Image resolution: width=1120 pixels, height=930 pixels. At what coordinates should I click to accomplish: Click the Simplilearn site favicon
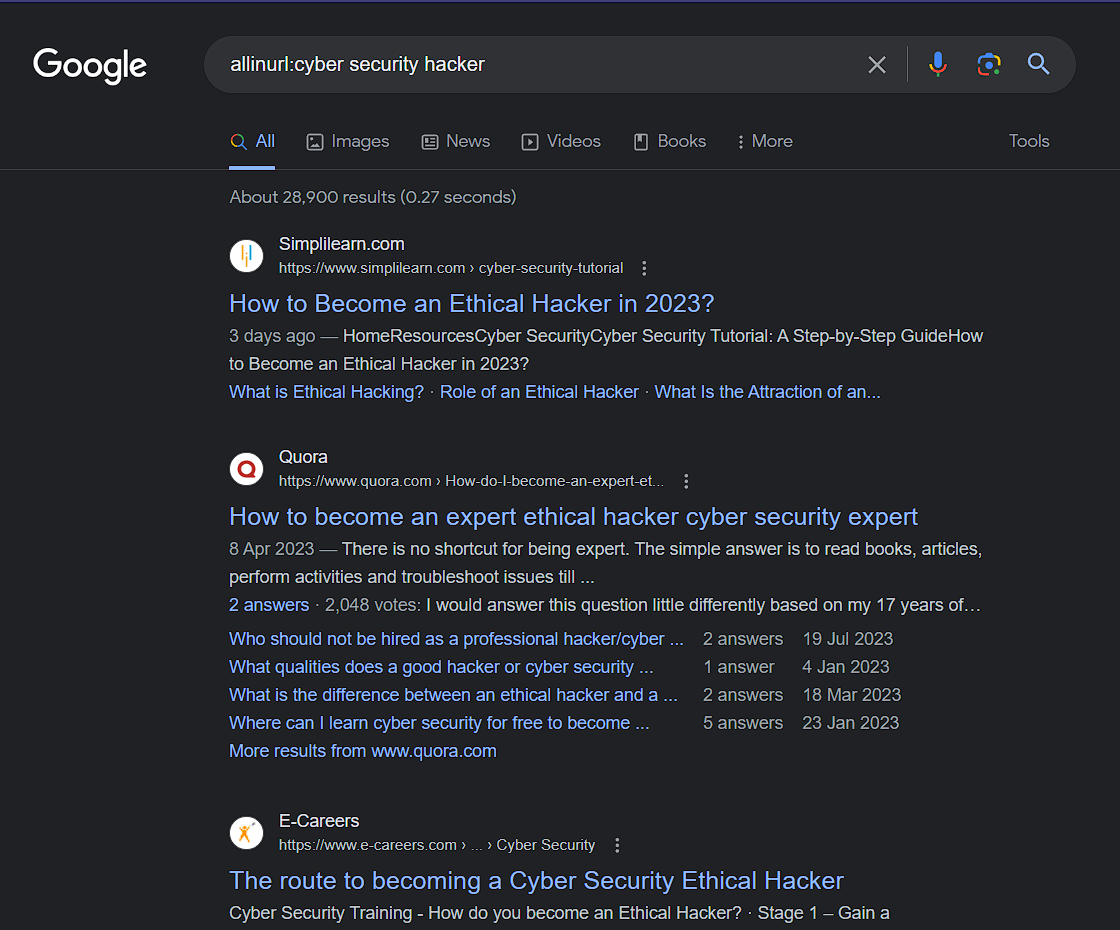point(246,256)
